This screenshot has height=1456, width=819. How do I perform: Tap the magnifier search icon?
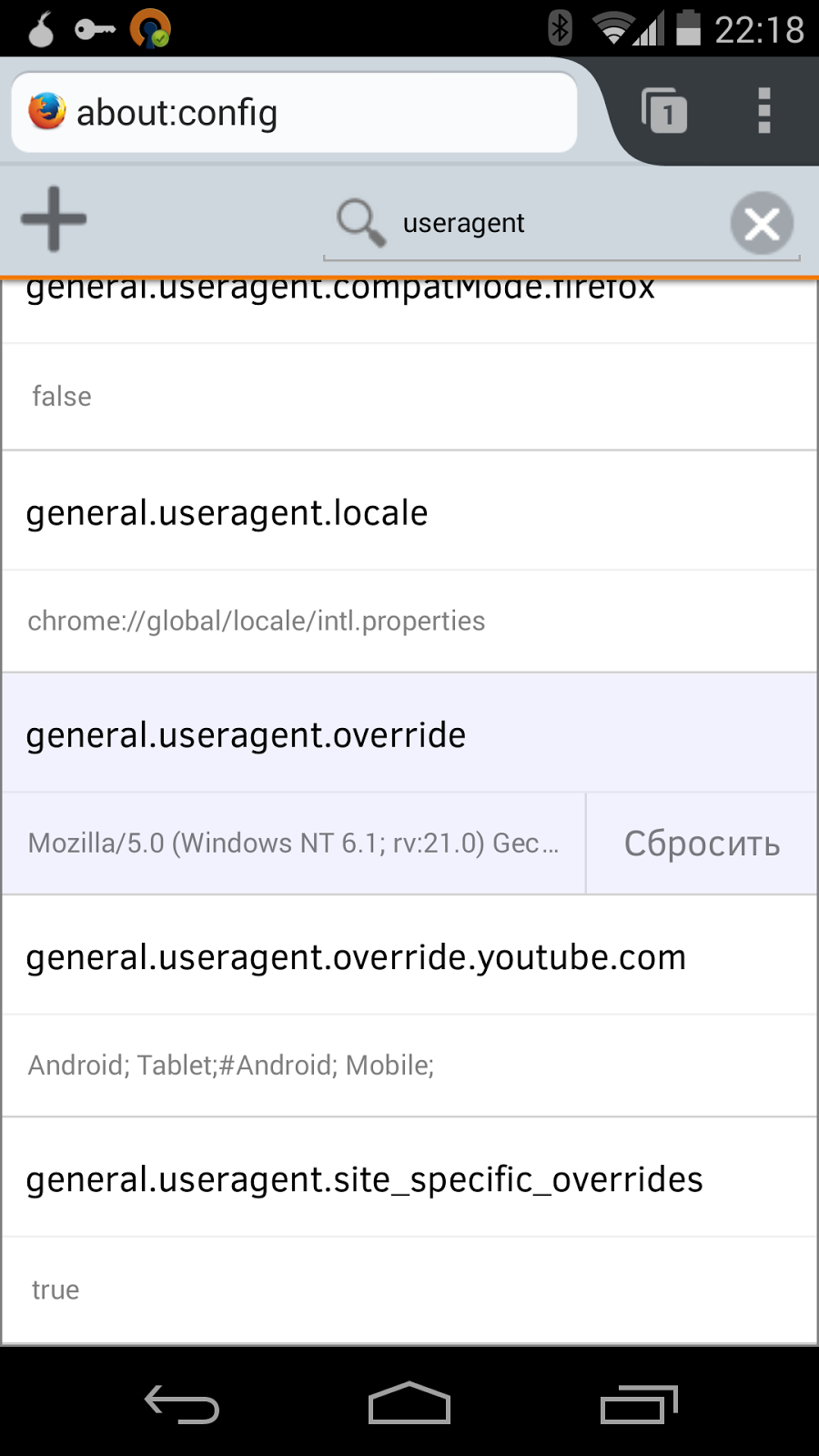[360, 222]
